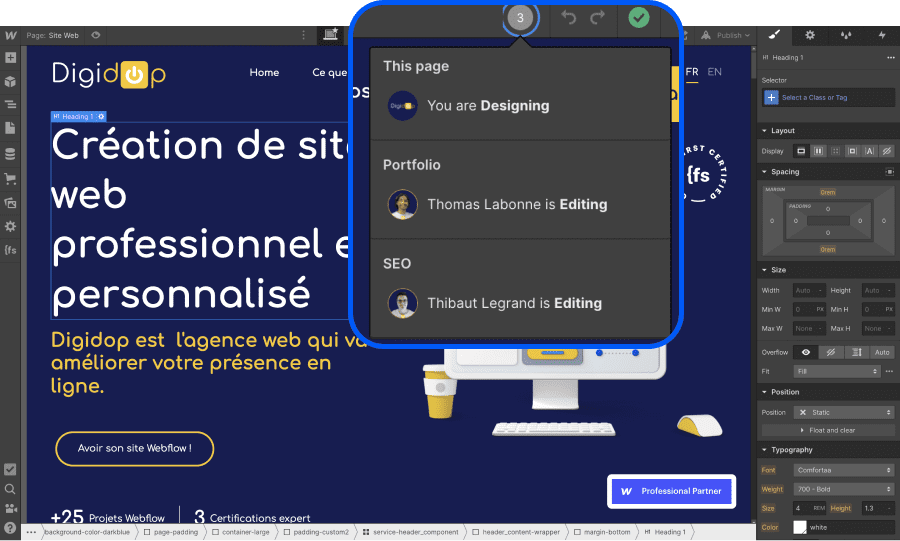Open the site Settings gear in left sidebar
Screen dimensions: 900x541
10,227
